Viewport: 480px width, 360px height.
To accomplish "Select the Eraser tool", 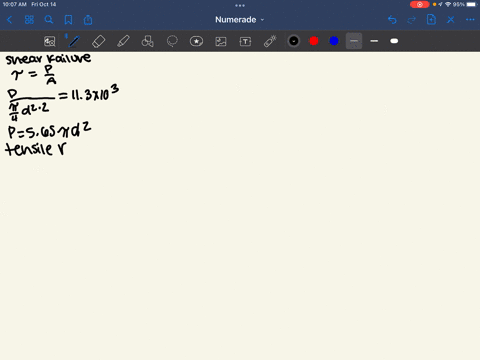I will (98, 41).
